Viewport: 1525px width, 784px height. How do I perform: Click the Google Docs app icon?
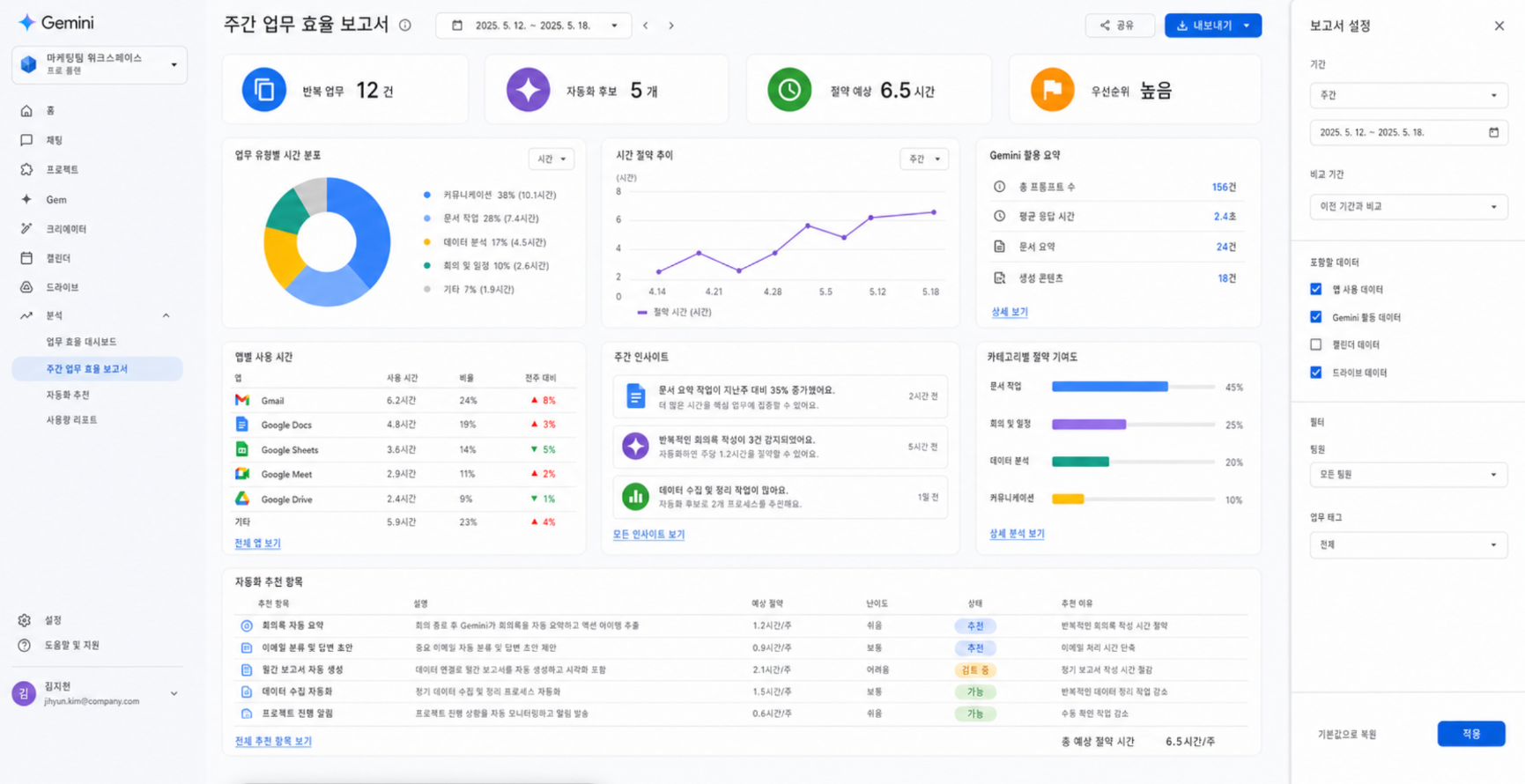(x=242, y=425)
